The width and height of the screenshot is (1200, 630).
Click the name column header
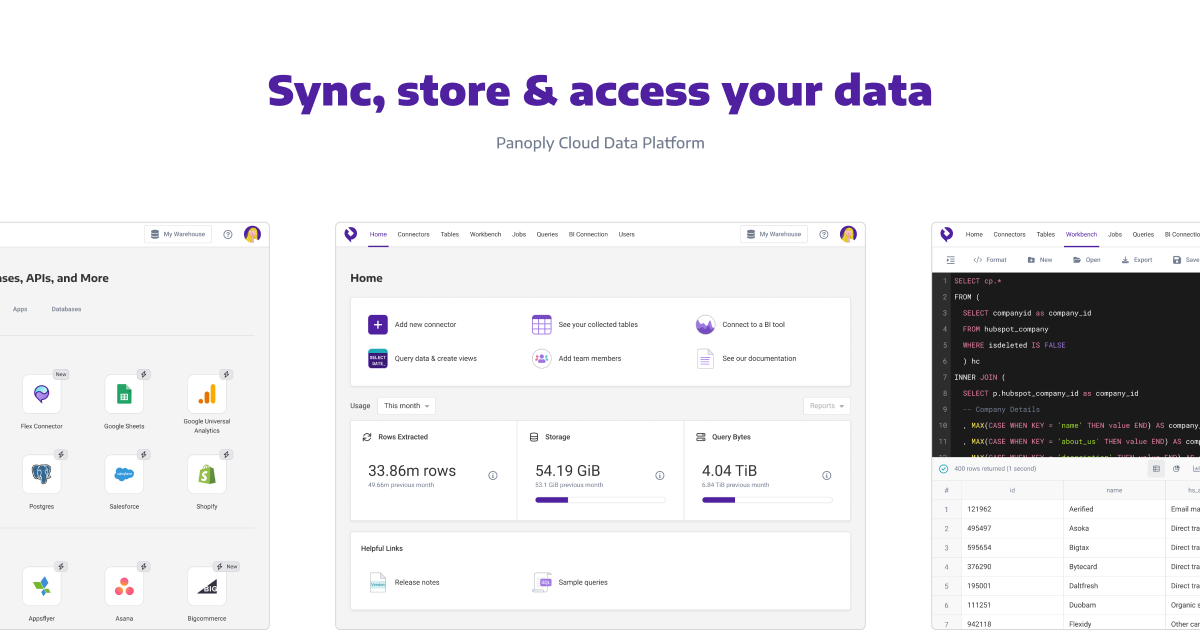1114,490
